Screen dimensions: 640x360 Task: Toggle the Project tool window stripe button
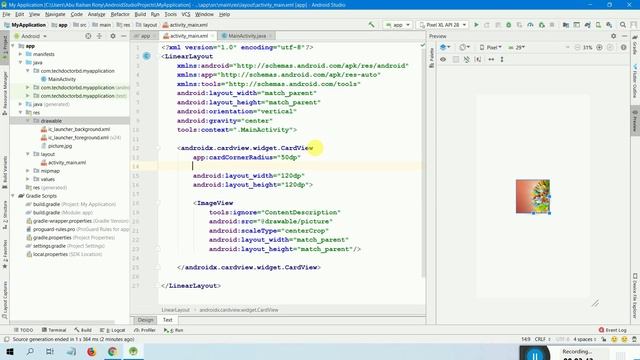click(4, 48)
